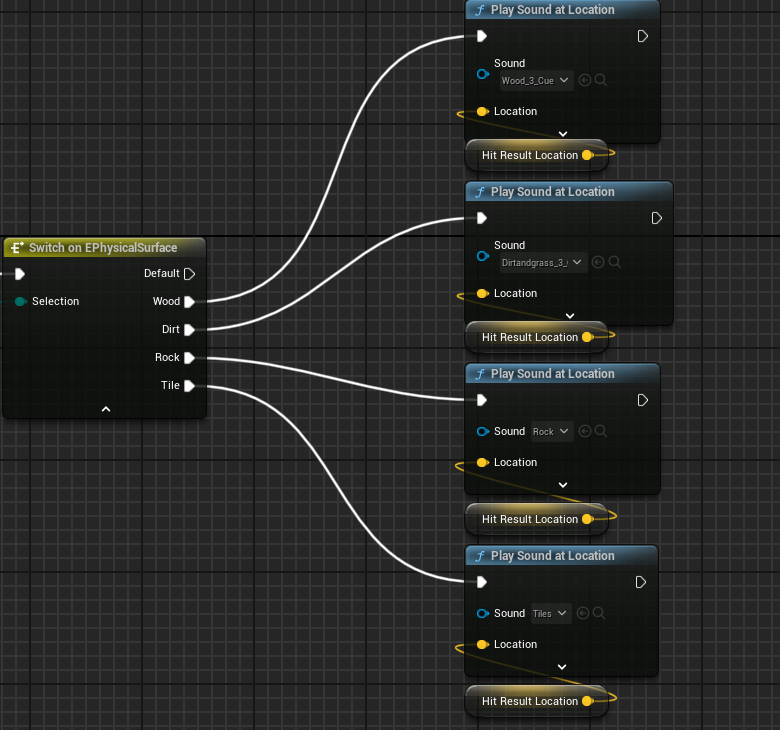
Task: Browse to Tiles asset in content browser
Action: coord(598,613)
